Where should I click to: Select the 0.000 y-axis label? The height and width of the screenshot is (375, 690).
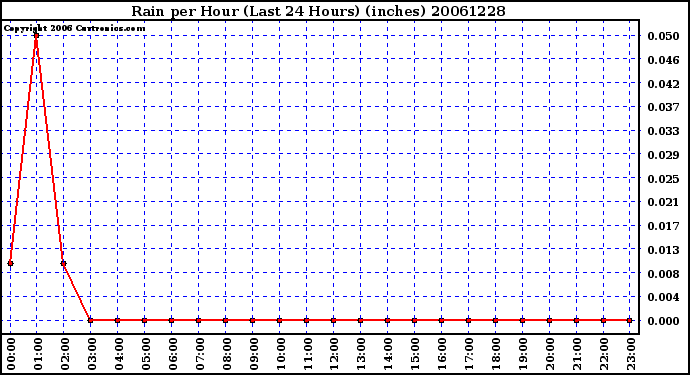click(663, 321)
